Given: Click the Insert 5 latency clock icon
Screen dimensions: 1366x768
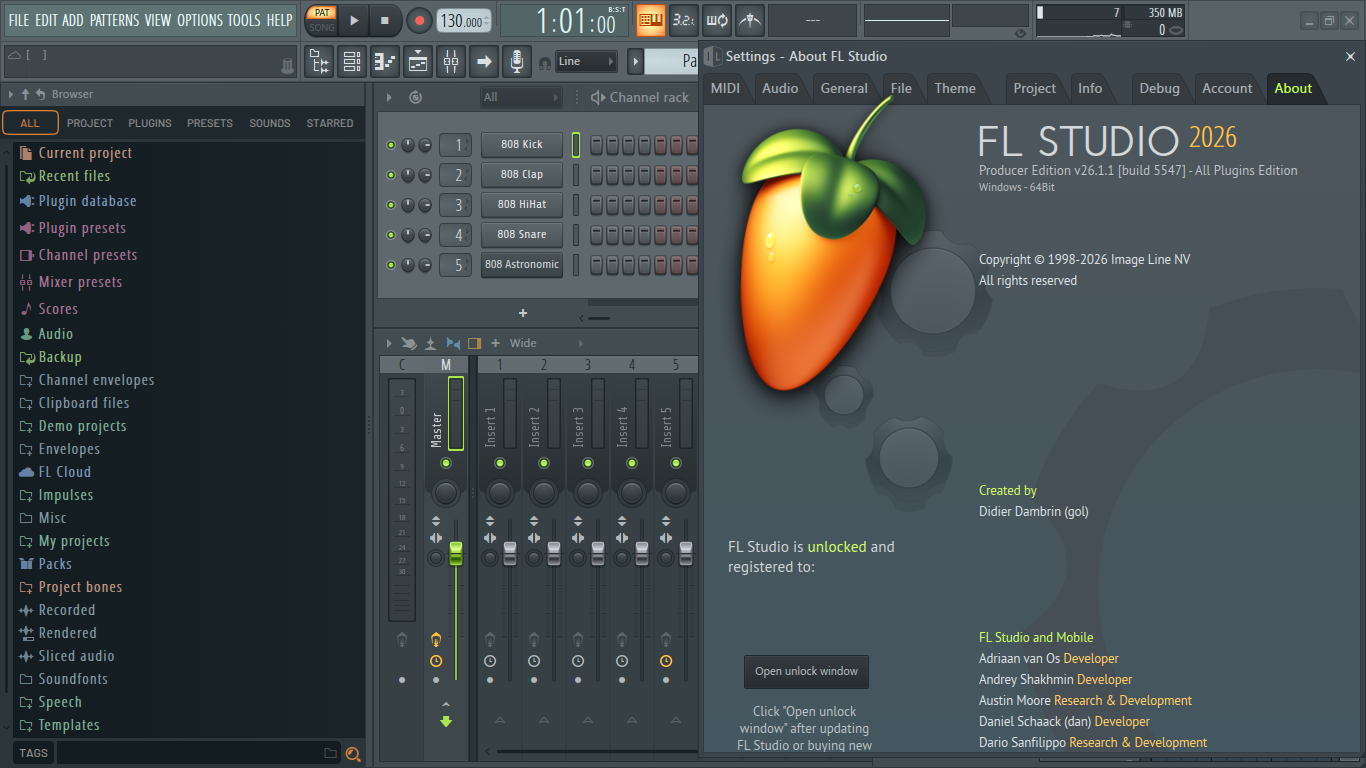Looking at the screenshot, I should point(666,661).
